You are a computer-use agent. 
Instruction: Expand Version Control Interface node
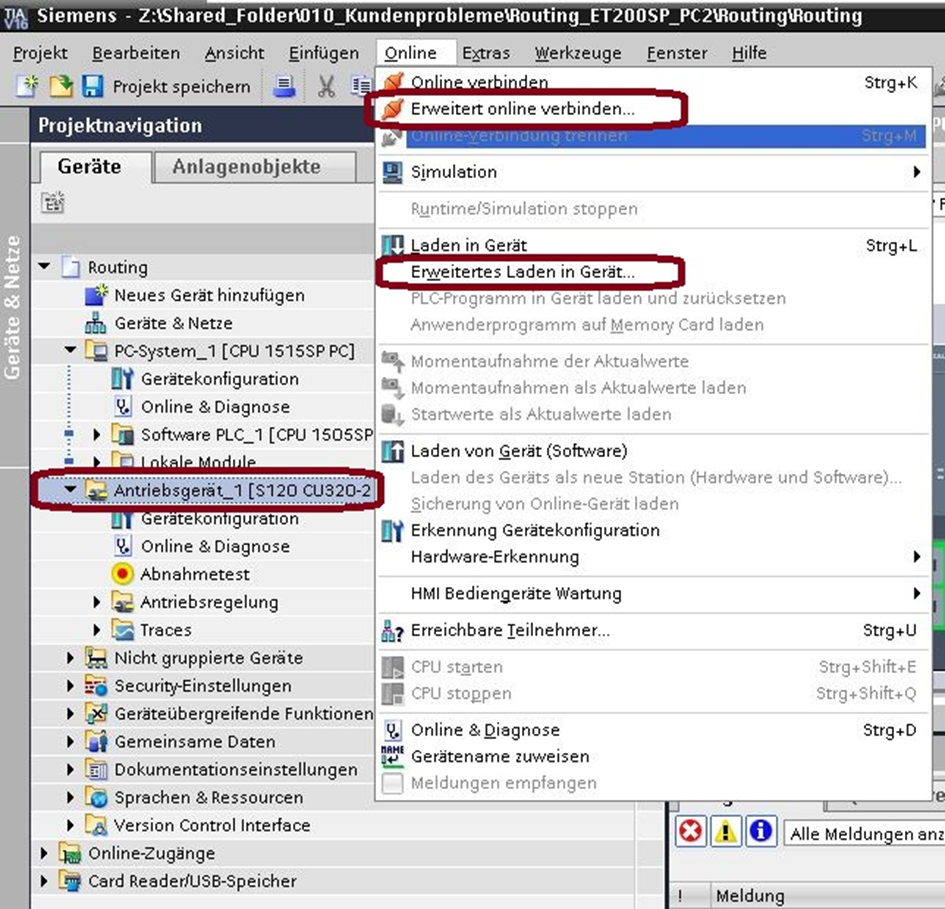coord(71,825)
